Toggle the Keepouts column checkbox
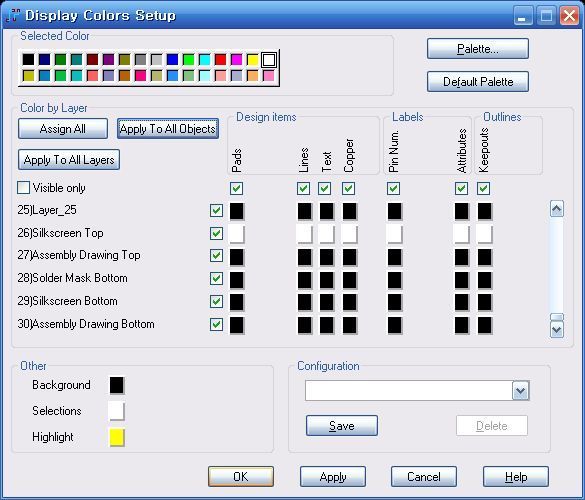 coord(484,188)
